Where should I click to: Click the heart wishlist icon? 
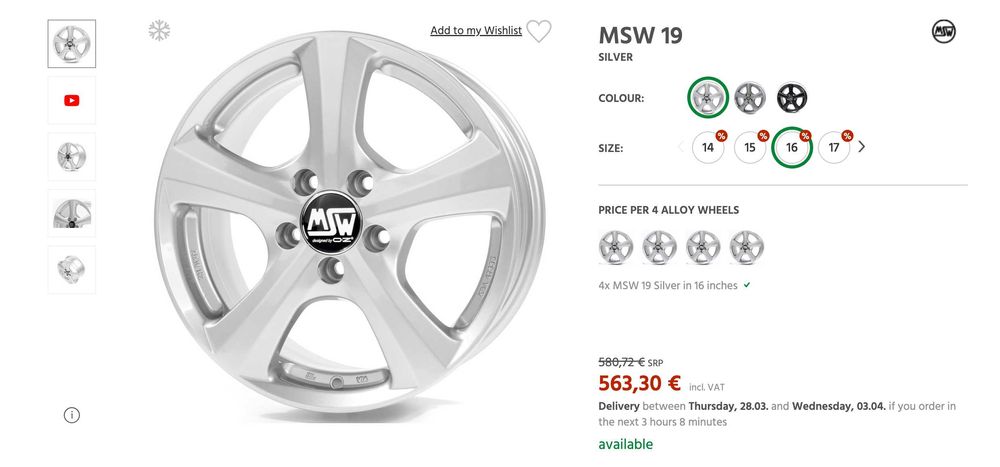tap(539, 31)
